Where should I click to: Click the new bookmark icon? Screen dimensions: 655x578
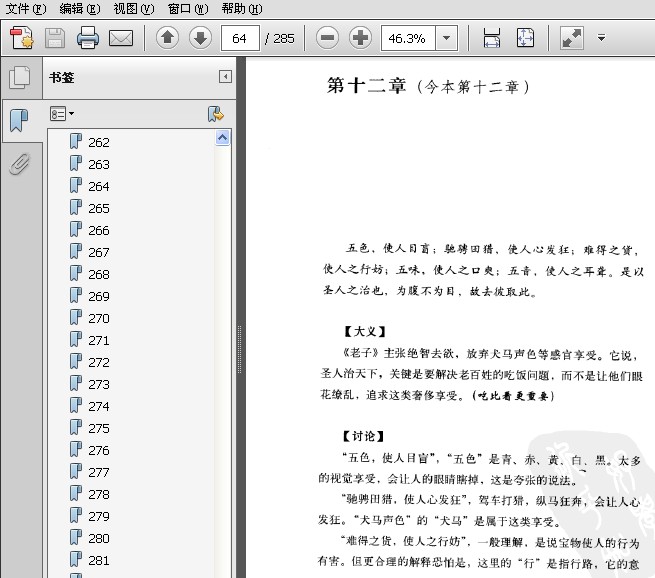tap(216, 114)
